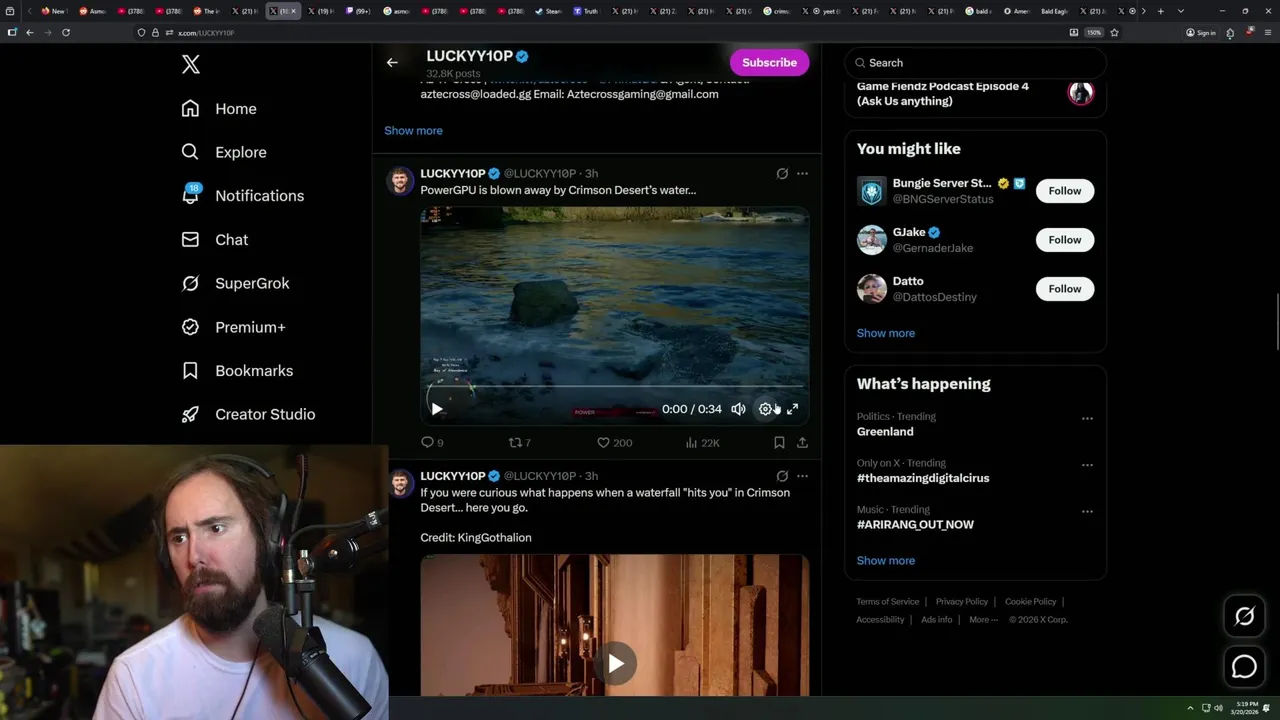Image resolution: width=1280 pixels, height=720 pixels.
Task: Click Show more under the profile bio
Action: pyautogui.click(x=413, y=130)
